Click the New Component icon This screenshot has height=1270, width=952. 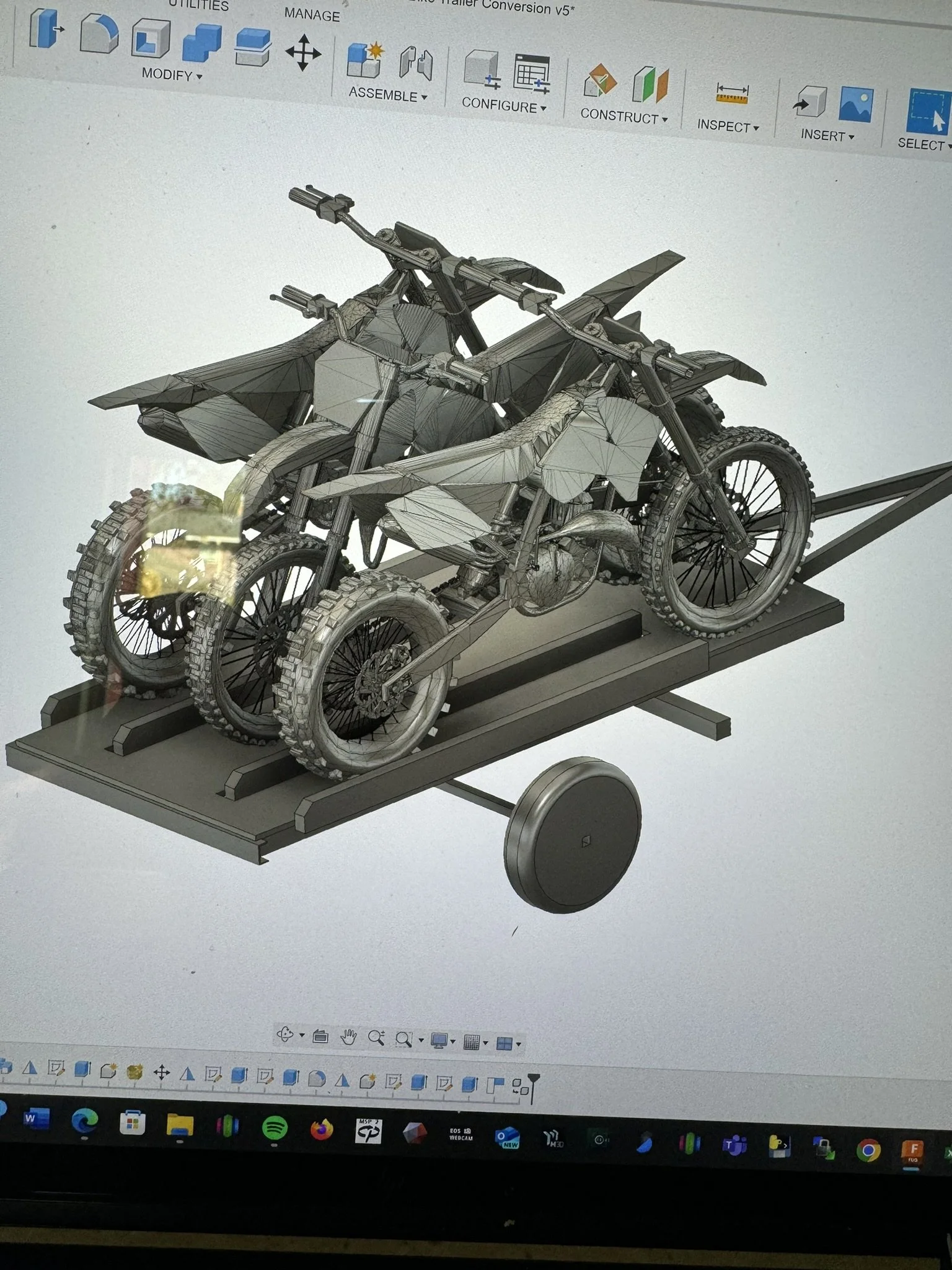coord(366,60)
